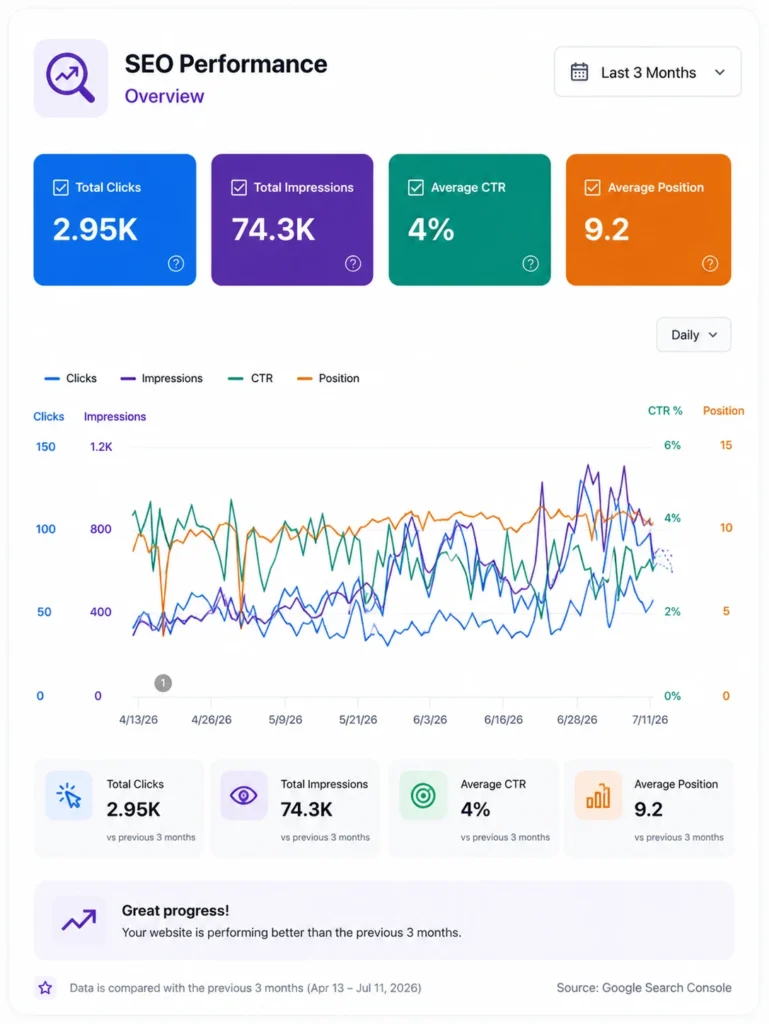The height and width of the screenshot is (1024, 769).
Task: Toggle the Average CTR checkbox
Action: (x=416, y=187)
